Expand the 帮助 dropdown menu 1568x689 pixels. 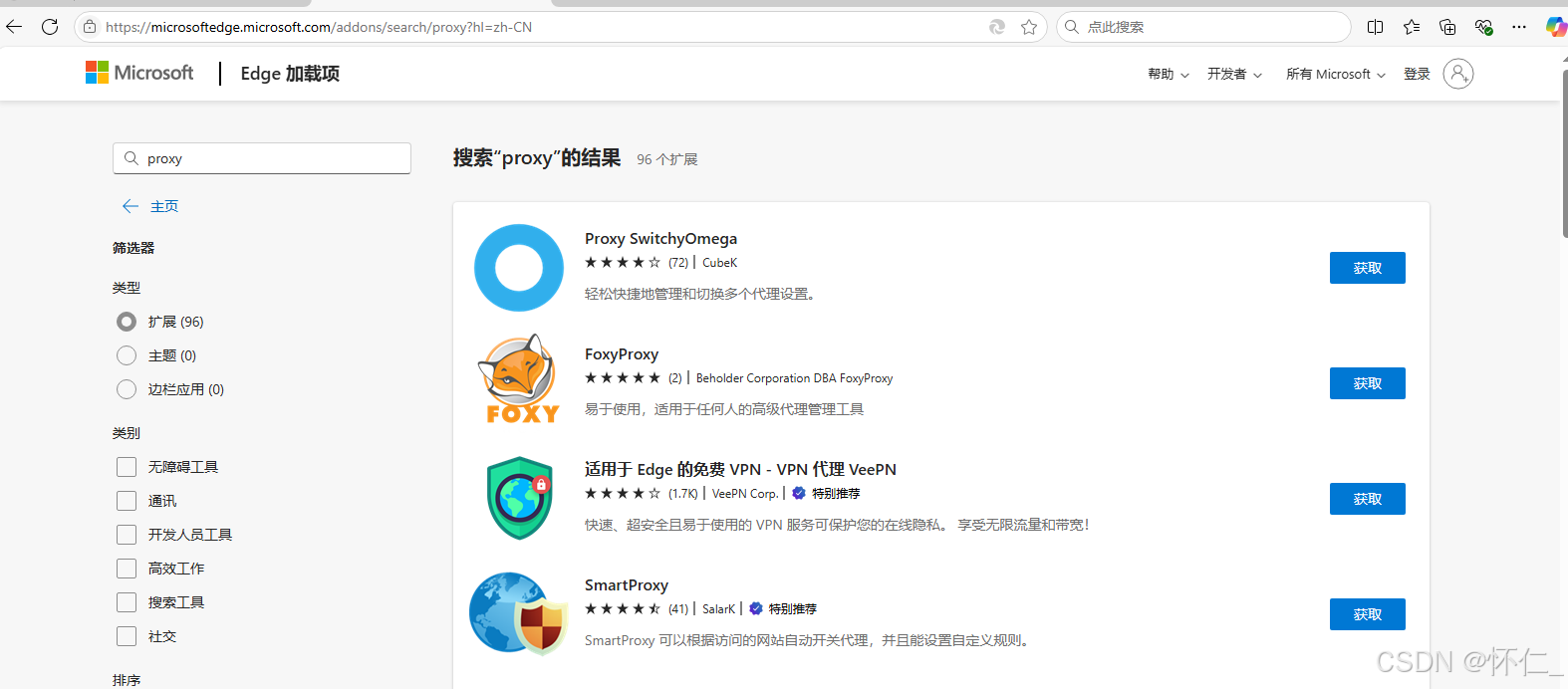1169,74
